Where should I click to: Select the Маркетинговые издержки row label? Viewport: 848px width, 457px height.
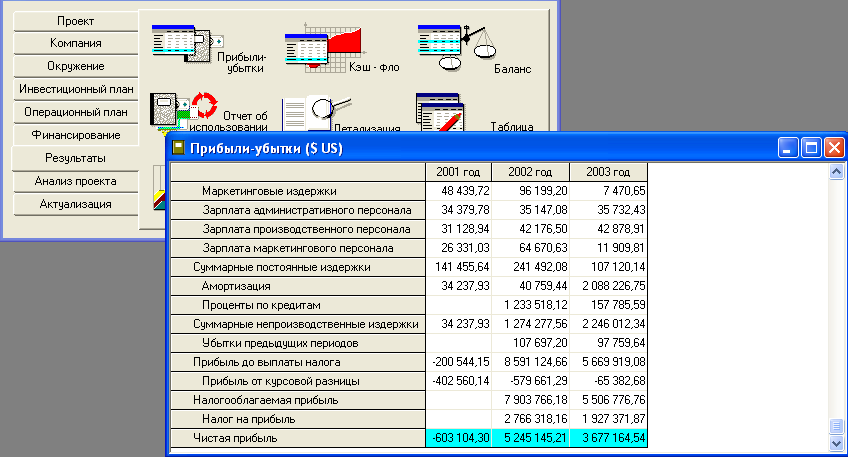(x=297, y=191)
